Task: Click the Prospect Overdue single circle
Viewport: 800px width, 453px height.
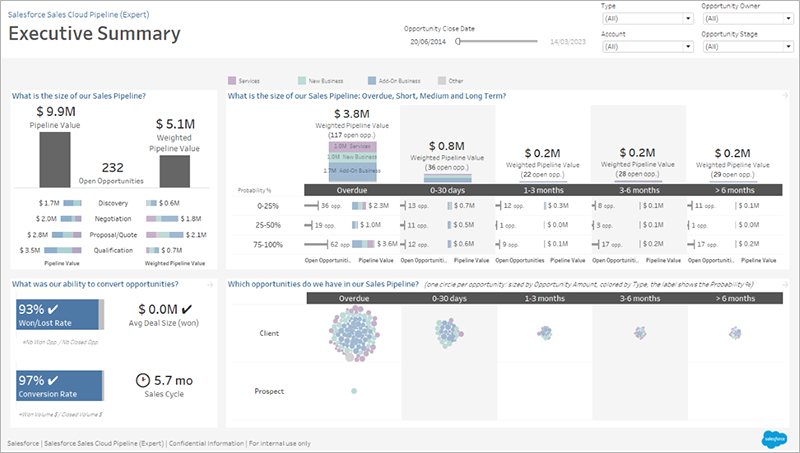Action: point(354,391)
